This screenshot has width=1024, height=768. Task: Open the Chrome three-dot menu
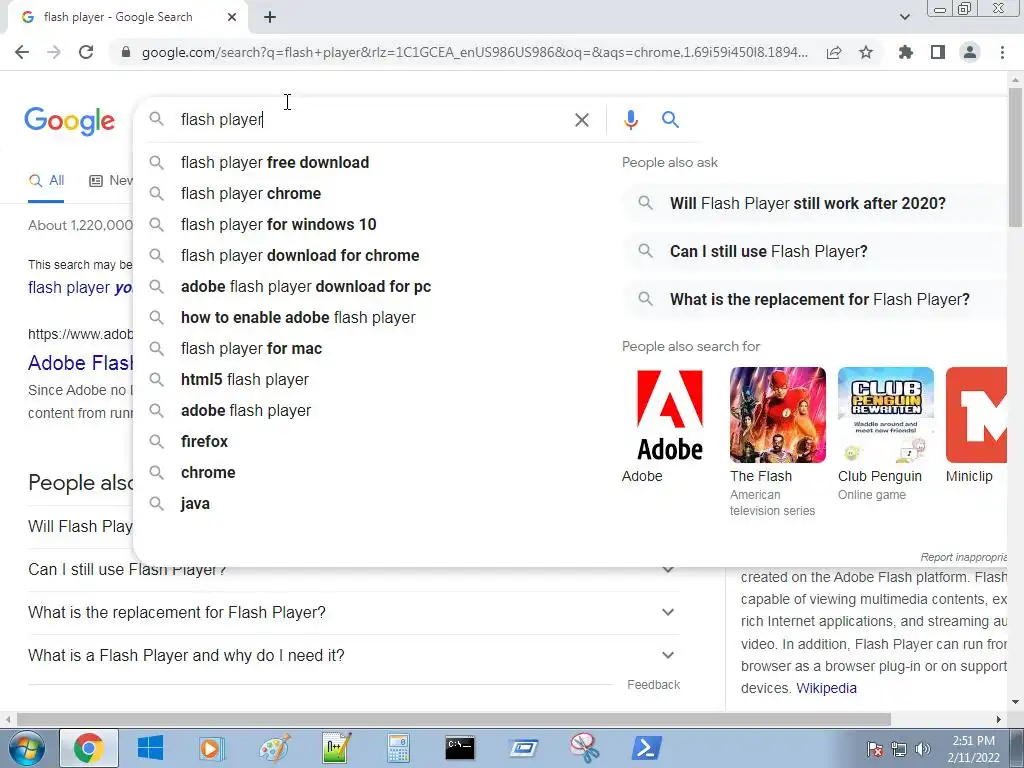tap(1002, 52)
